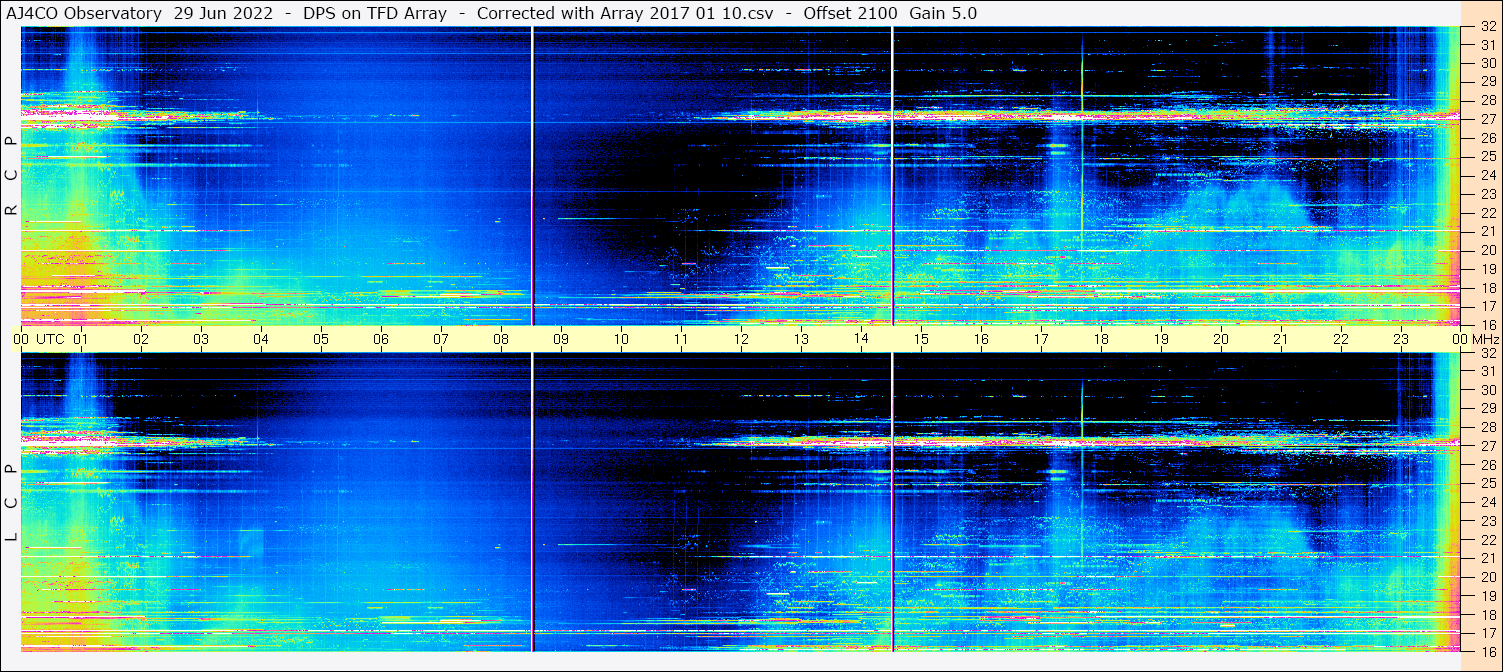Choose hour "15" on the time axis

click(x=921, y=339)
